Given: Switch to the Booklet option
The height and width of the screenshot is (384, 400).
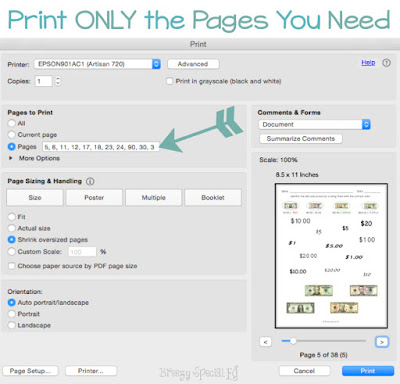Looking at the screenshot, I should (x=213, y=197).
